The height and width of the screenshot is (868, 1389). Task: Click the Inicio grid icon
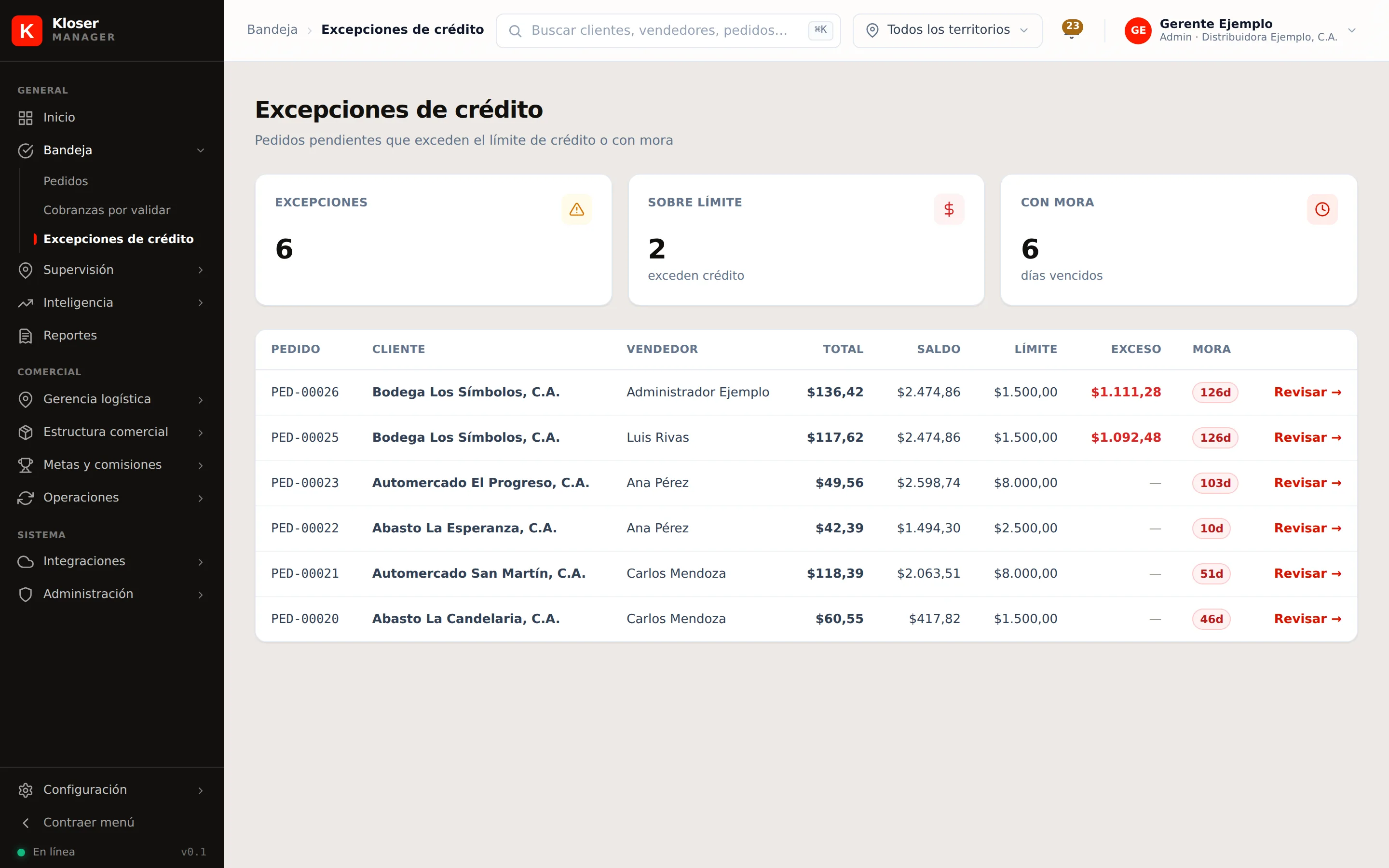click(x=25, y=118)
